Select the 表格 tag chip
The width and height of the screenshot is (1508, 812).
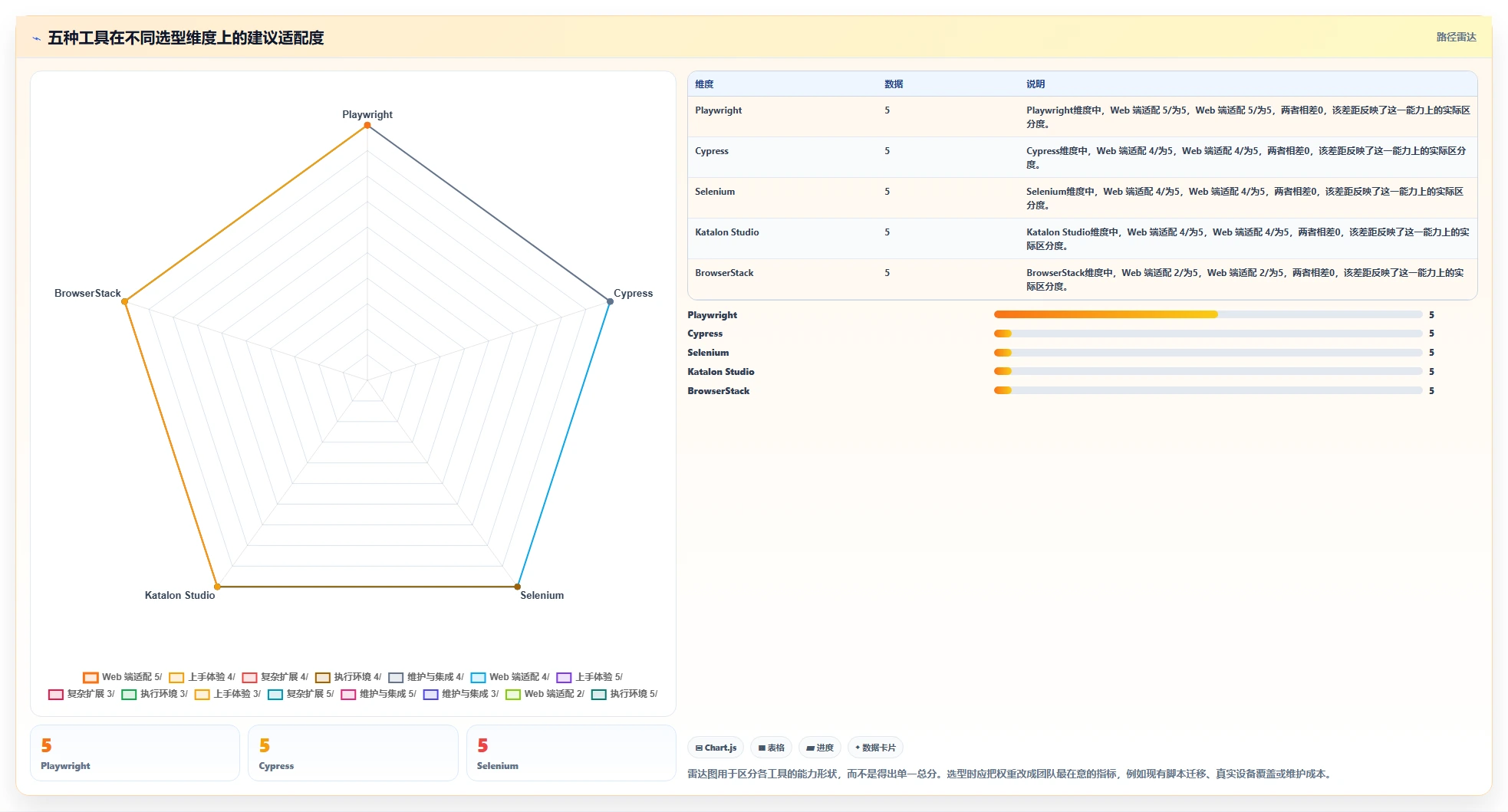[771, 748]
